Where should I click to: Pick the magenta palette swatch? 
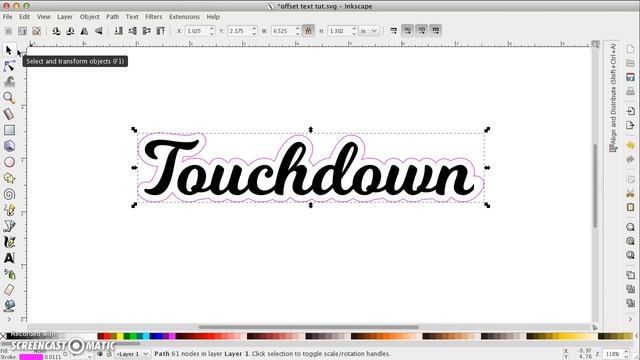tap(173, 336)
